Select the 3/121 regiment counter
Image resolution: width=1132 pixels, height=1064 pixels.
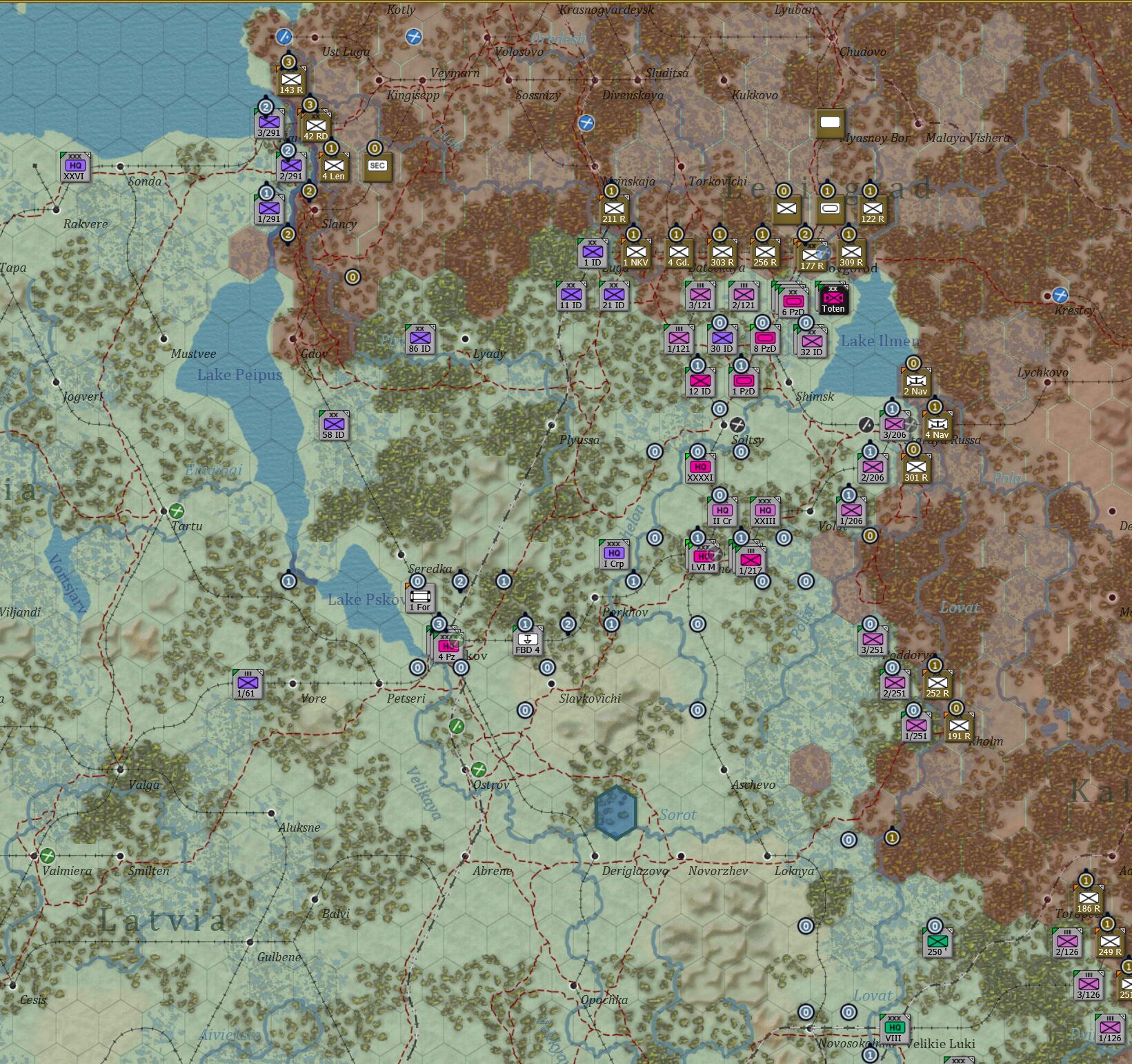tap(700, 296)
